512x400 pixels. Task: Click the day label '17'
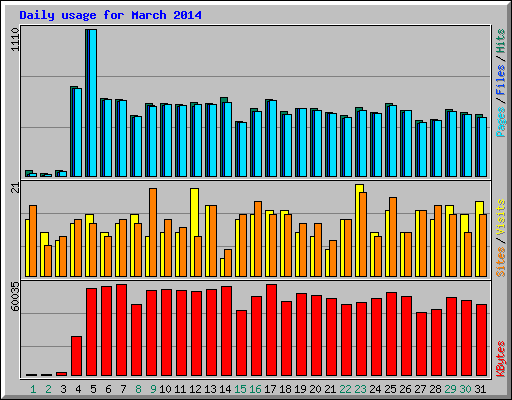click(270, 389)
